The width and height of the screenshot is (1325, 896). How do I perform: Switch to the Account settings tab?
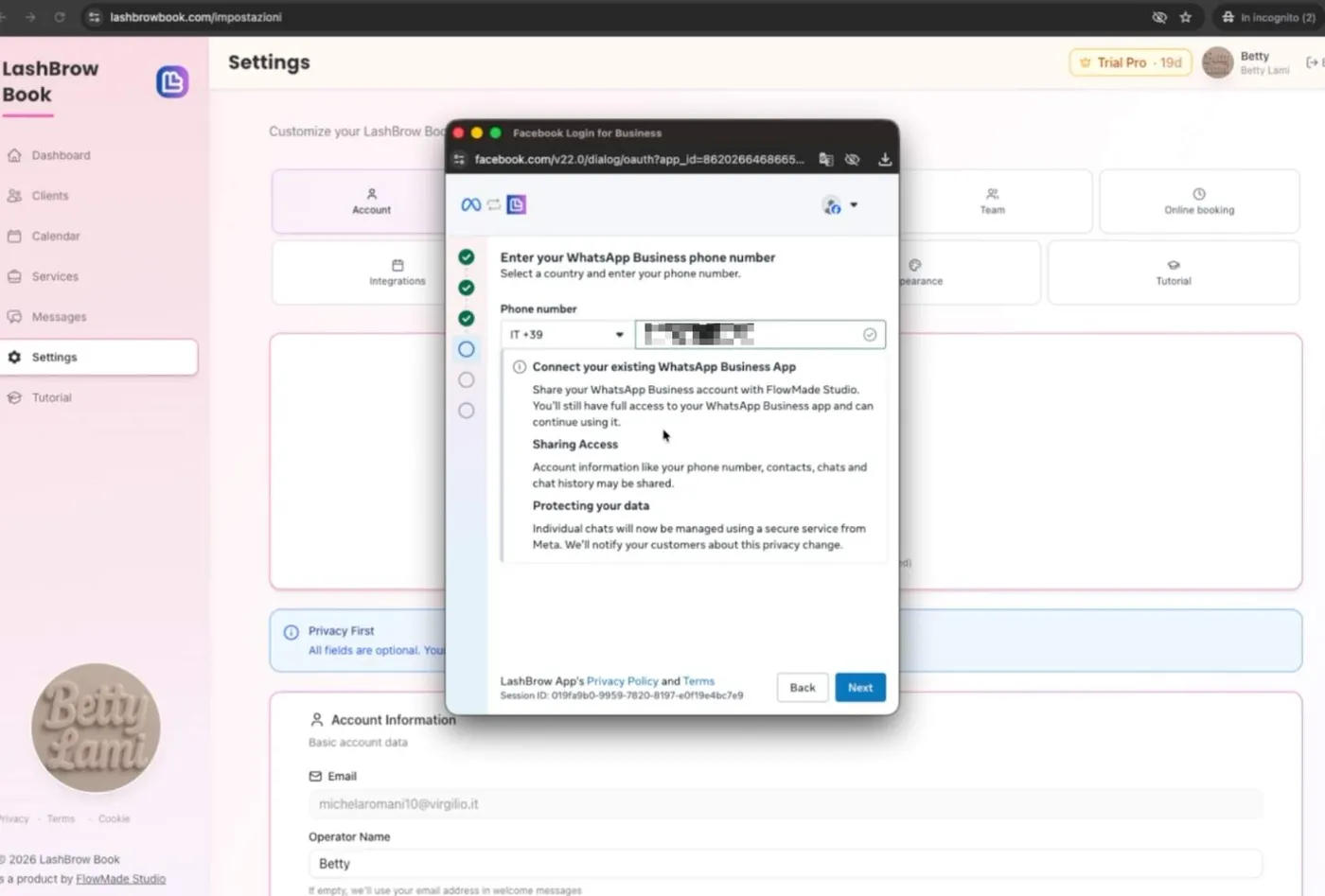click(x=371, y=202)
